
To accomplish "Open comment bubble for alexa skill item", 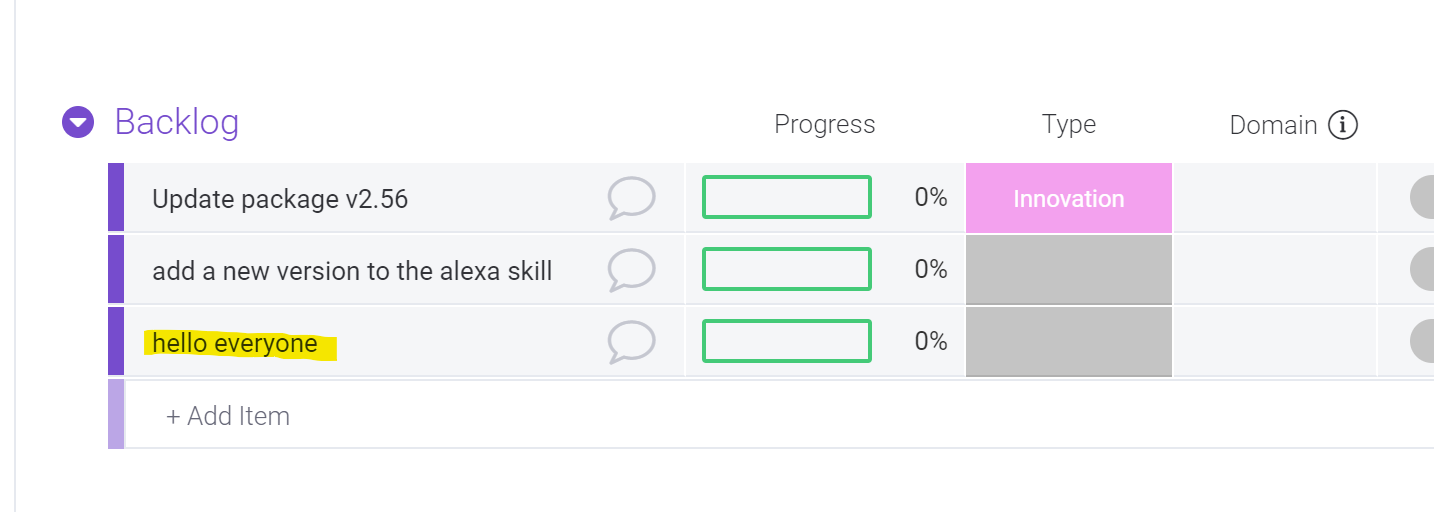I will tap(631, 269).
